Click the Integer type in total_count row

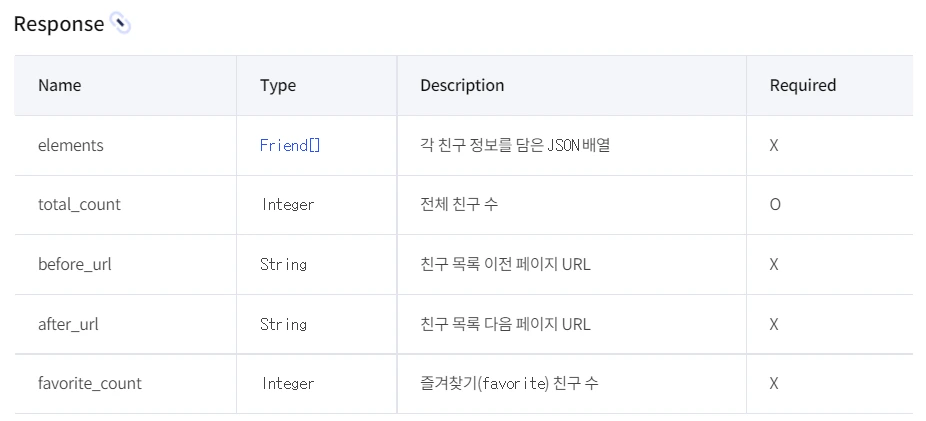(288, 204)
